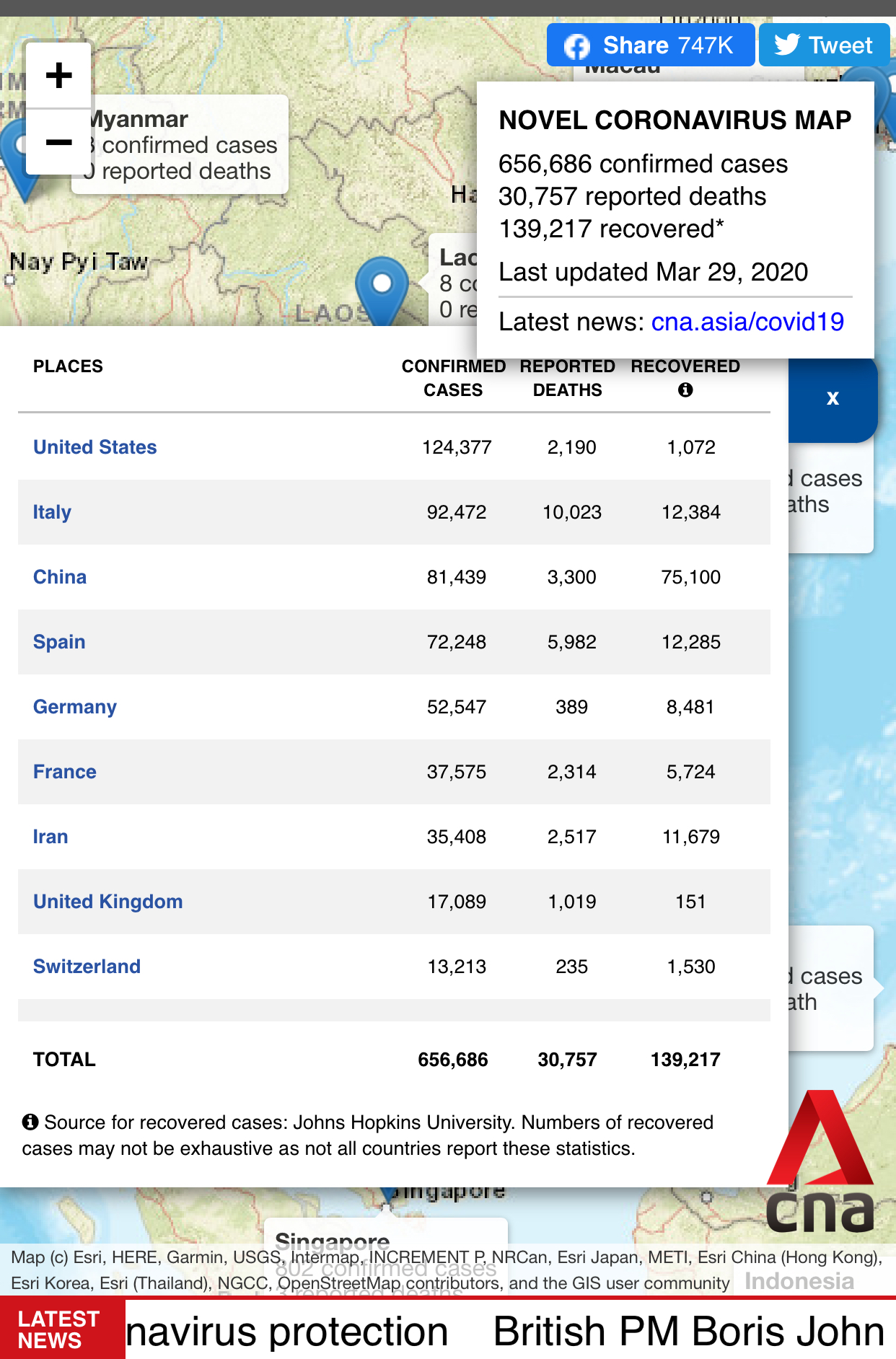The height and width of the screenshot is (1359, 896).
Task: Open the Latest News ticker label
Action: point(60,1329)
